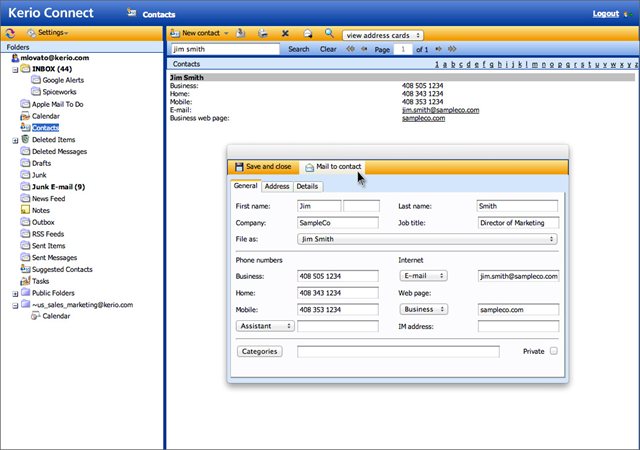Click the magnifying glass search icon
The width and height of the screenshot is (640, 450).
tap(329, 33)
